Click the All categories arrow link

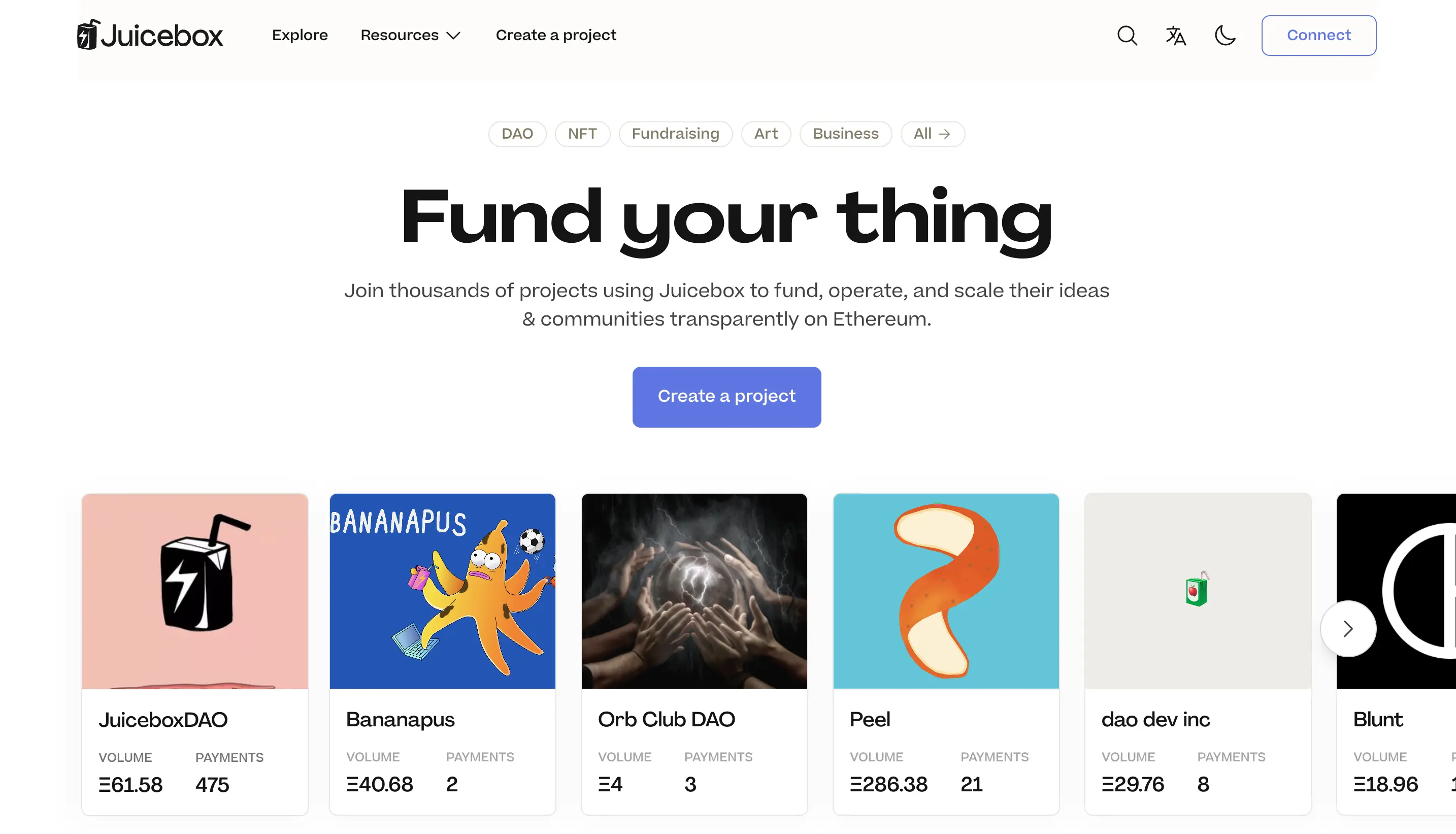tap(932, 134)
